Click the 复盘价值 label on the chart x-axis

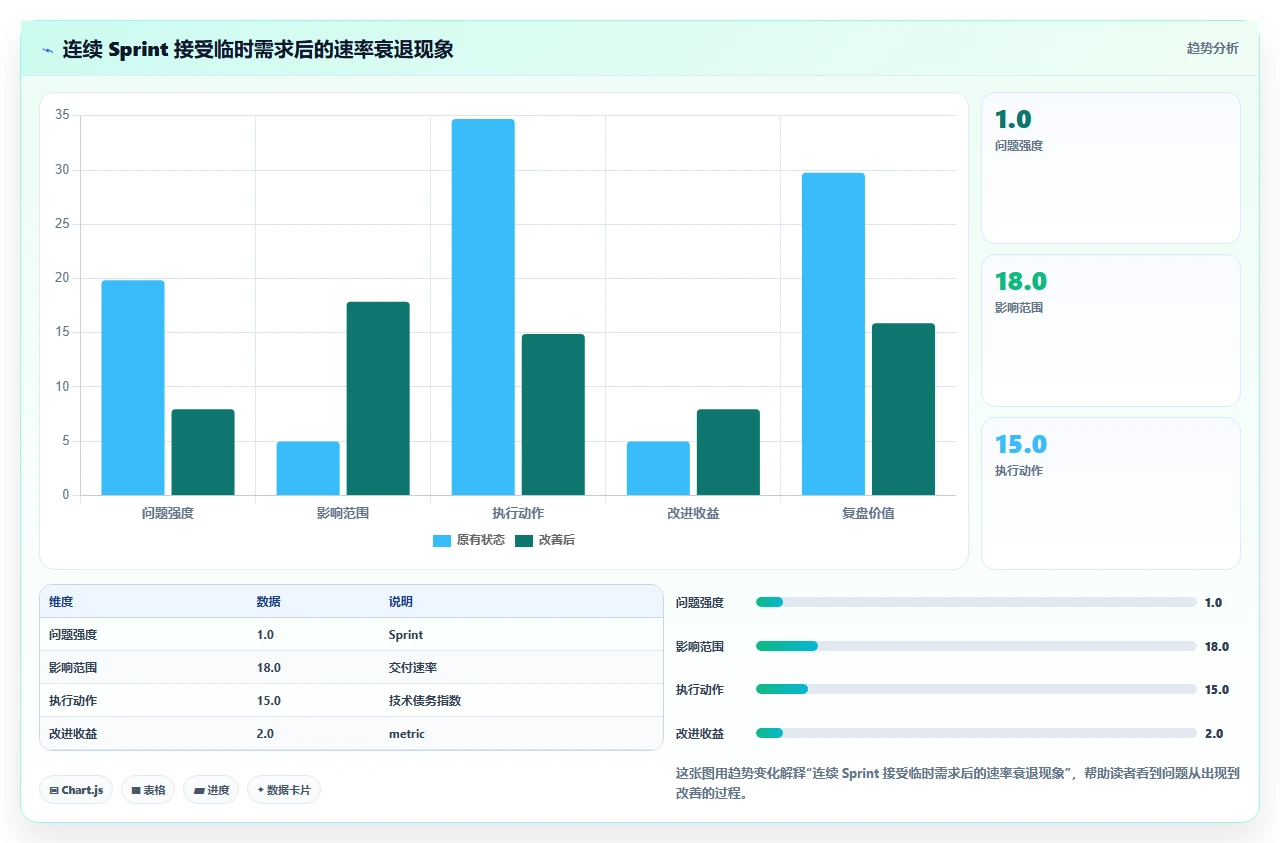click(868, 513)
